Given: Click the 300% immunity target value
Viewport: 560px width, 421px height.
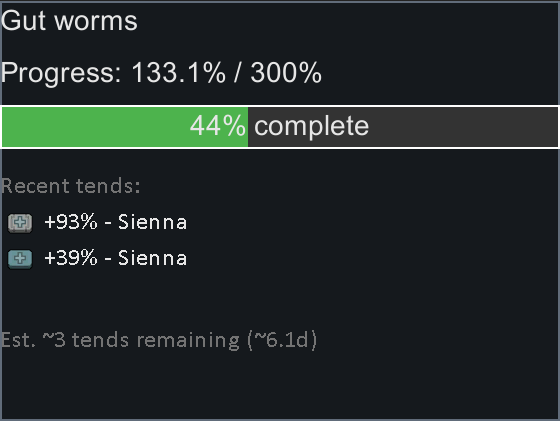Looking at the screenshot, I should tap(286, 72).
